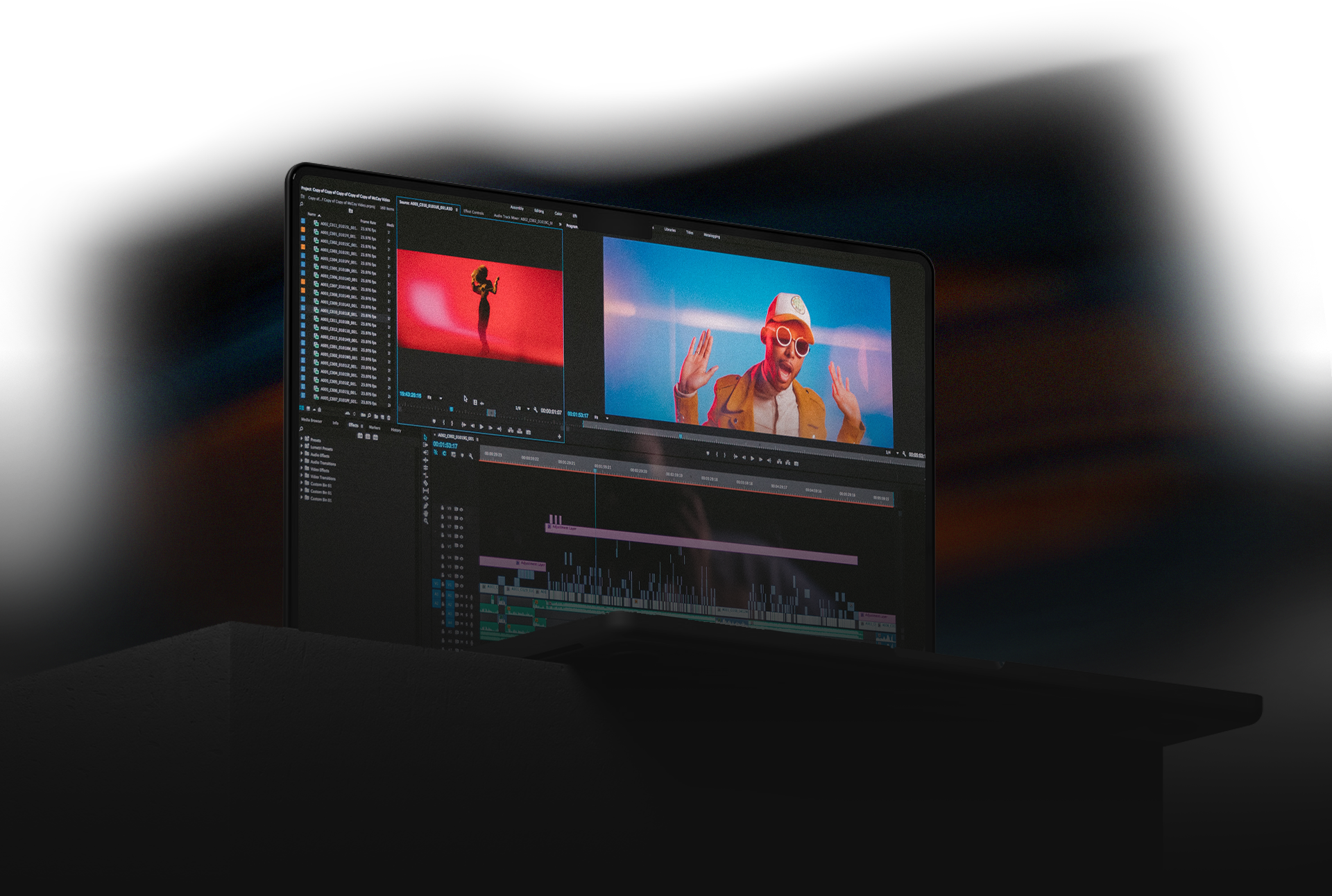Viewport: 1332px width, 896px height.
Task: Toggle timeline snap magnet icon
Action: [444, 453]
